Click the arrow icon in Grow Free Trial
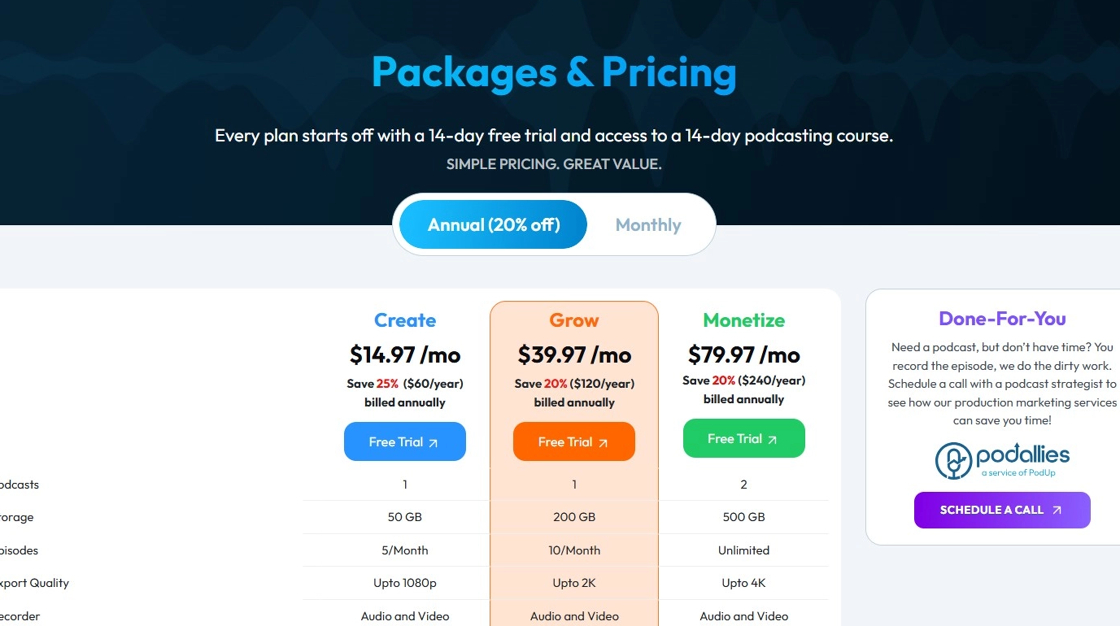1120x626 pixels. [x=603, y=442]
